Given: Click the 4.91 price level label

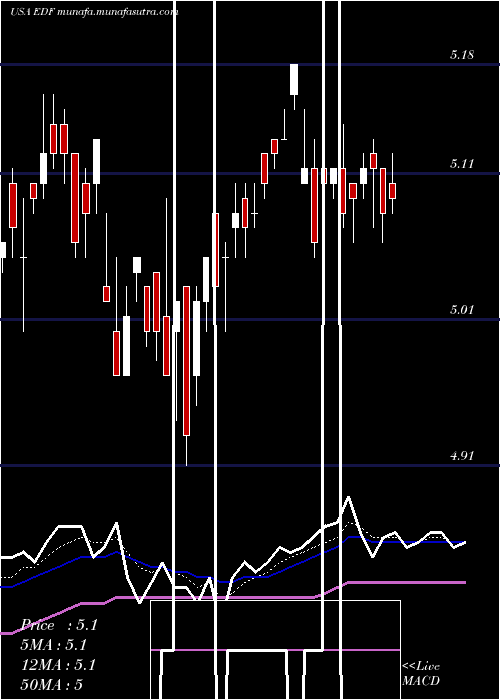Looking at the screenshot, I should point(462,456).
